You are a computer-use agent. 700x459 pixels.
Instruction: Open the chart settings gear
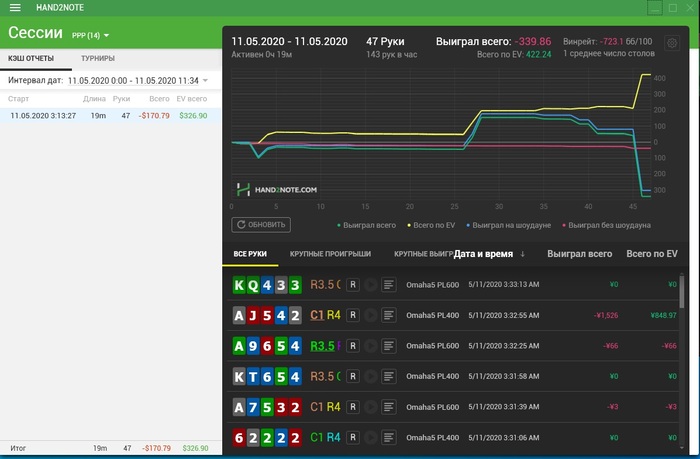click(x=672, y=43)
